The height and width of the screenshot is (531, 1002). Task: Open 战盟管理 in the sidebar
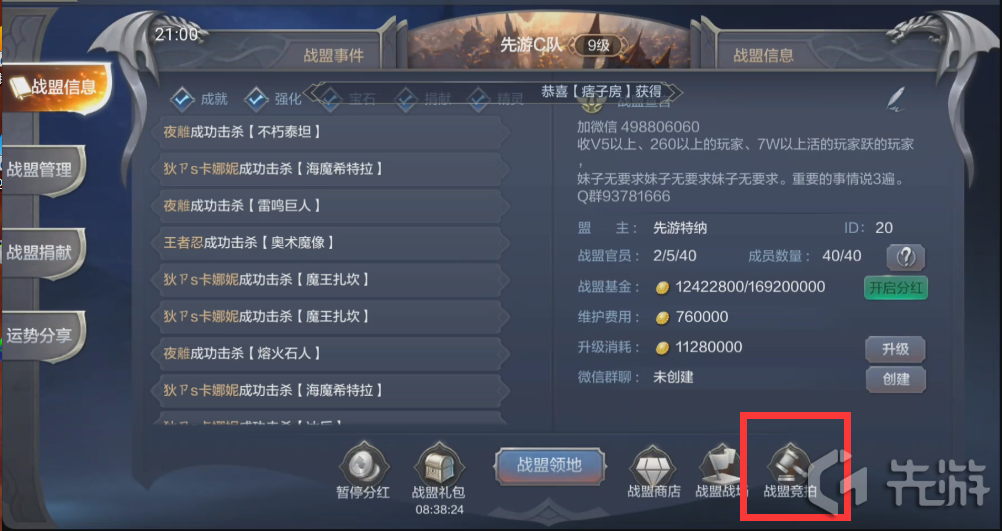(x=42, y=170)
